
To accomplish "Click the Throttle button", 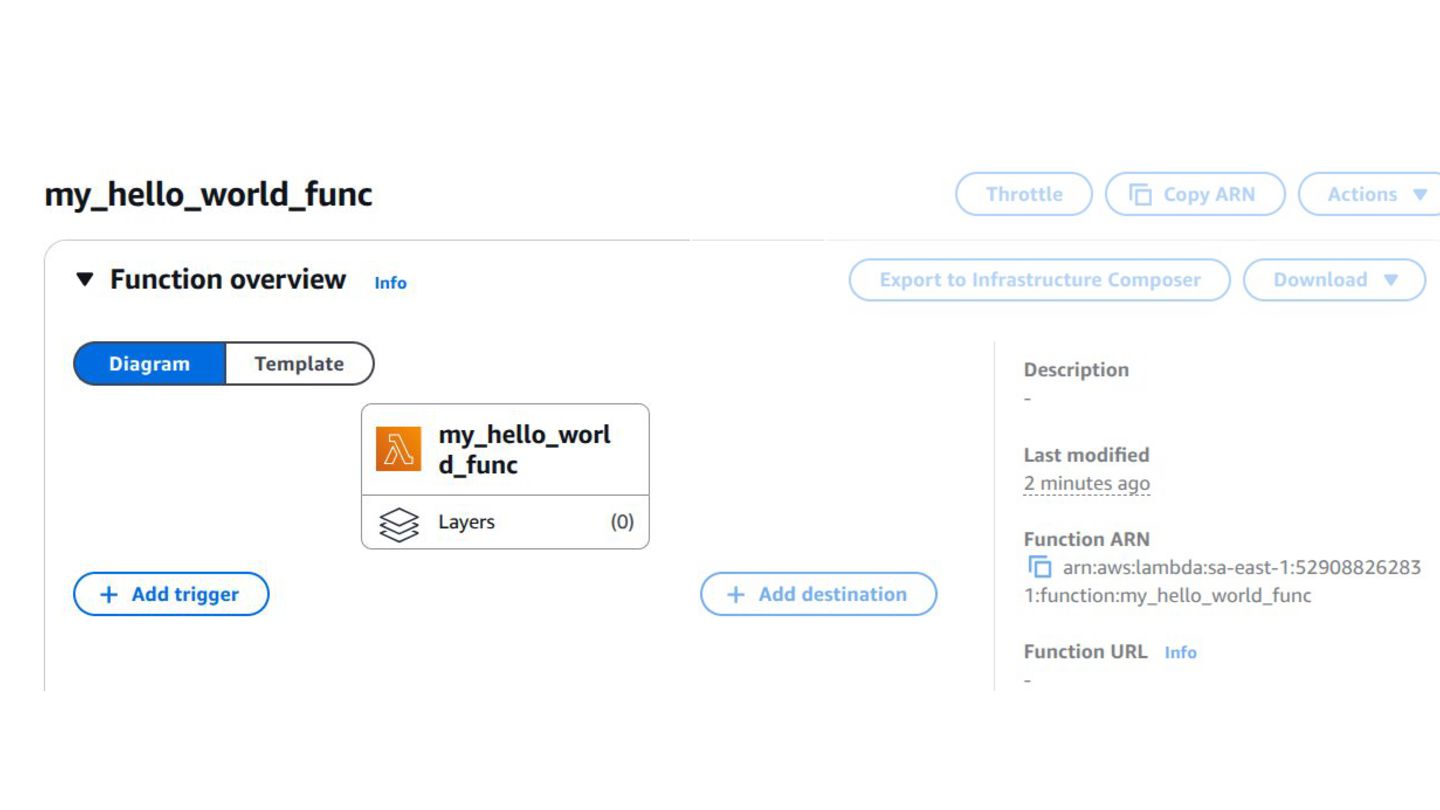I will point(1024,194).
